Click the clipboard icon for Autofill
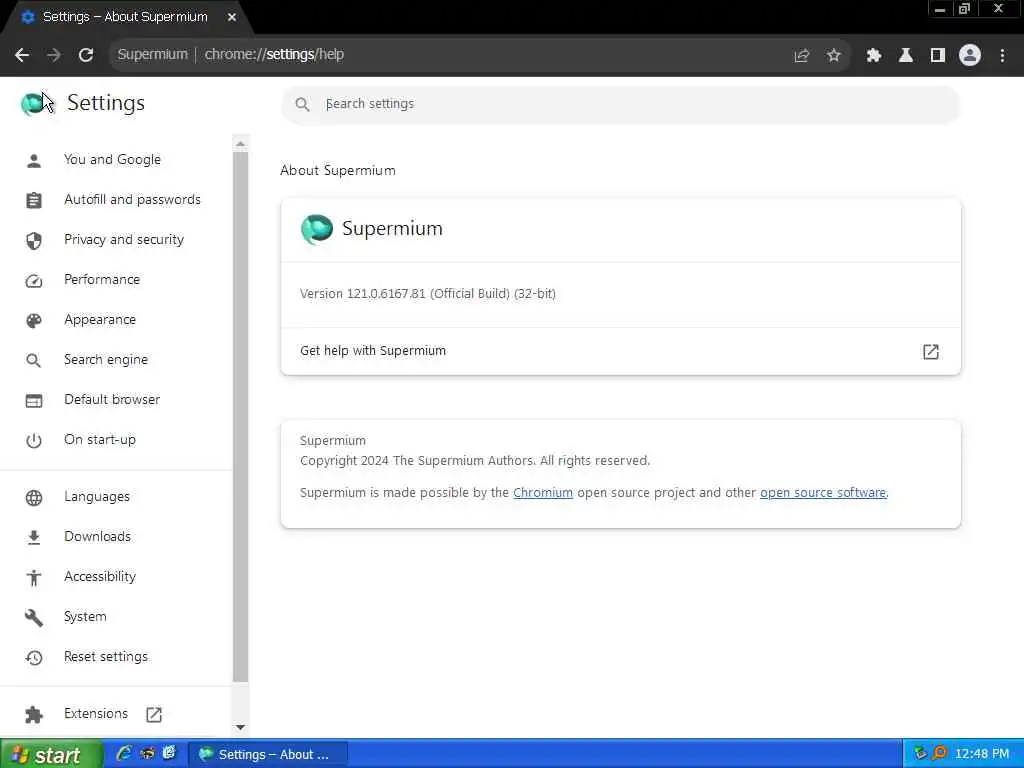The height and width of the screenshot is (768, 1024). 34,200
